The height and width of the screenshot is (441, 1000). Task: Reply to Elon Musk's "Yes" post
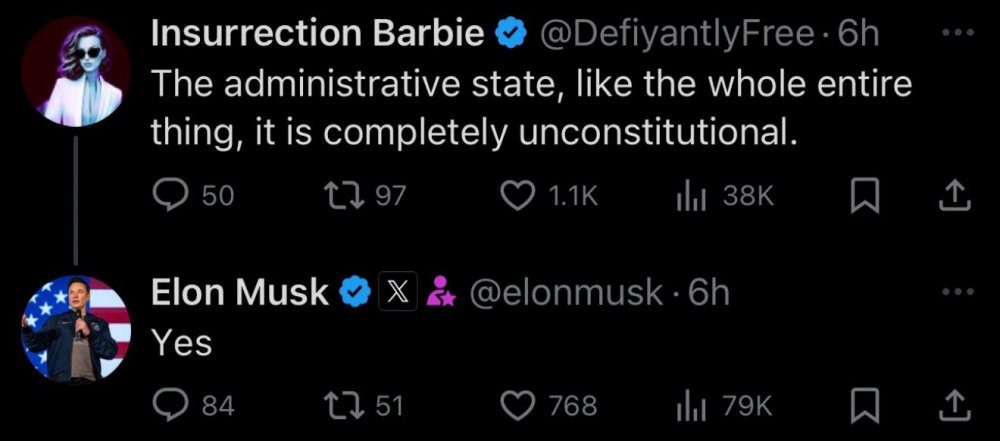[167, 405]
